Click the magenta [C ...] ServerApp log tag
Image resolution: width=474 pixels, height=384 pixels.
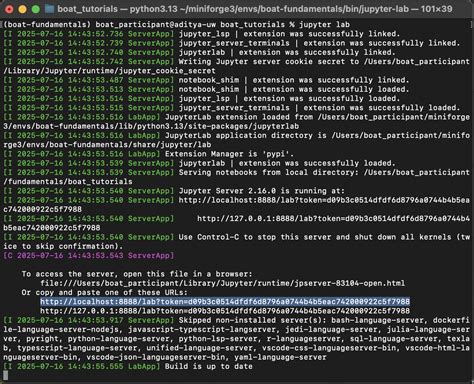(89, 256)
